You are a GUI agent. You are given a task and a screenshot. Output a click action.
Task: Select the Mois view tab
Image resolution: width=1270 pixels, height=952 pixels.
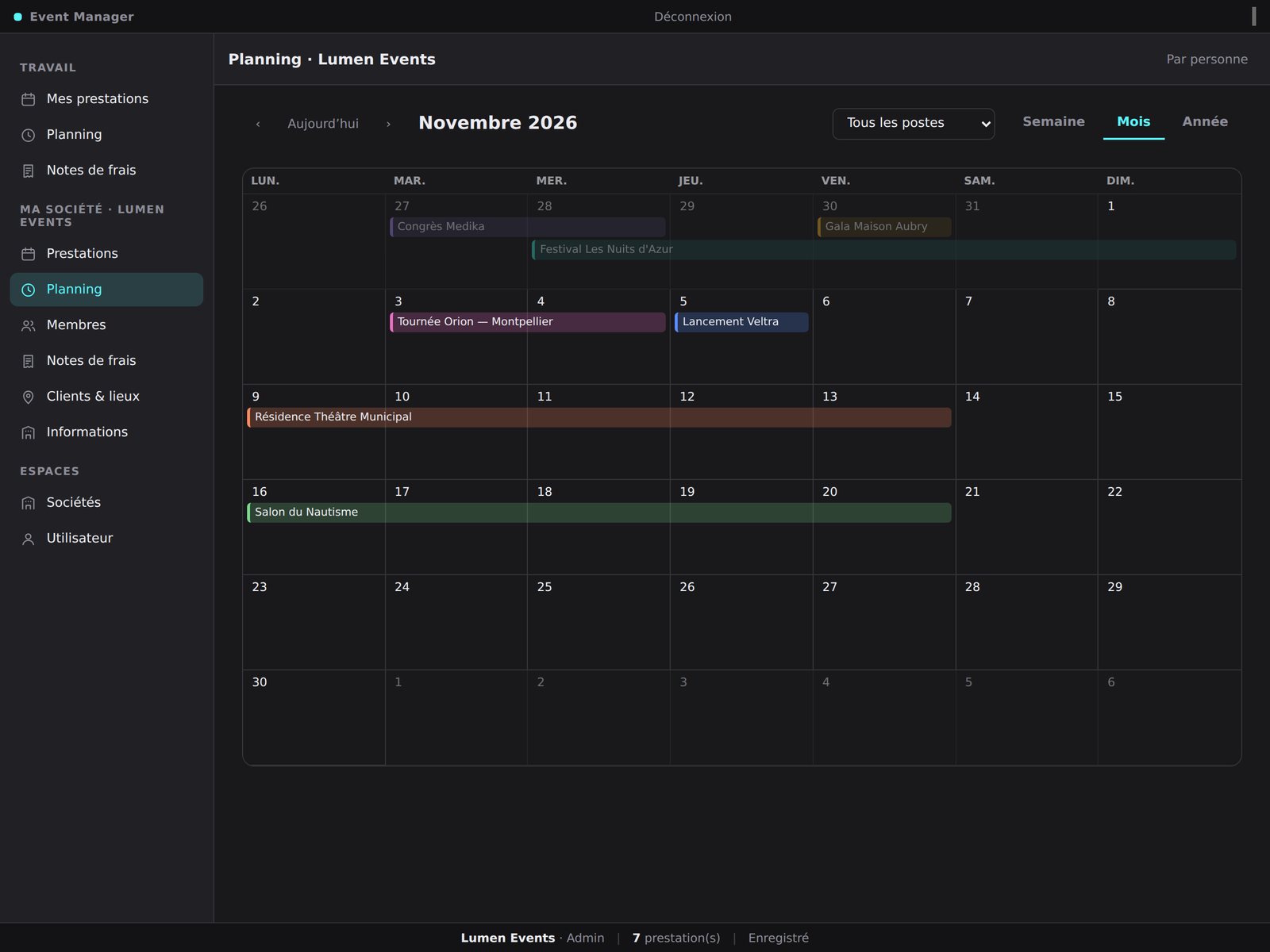(1133, 121)
